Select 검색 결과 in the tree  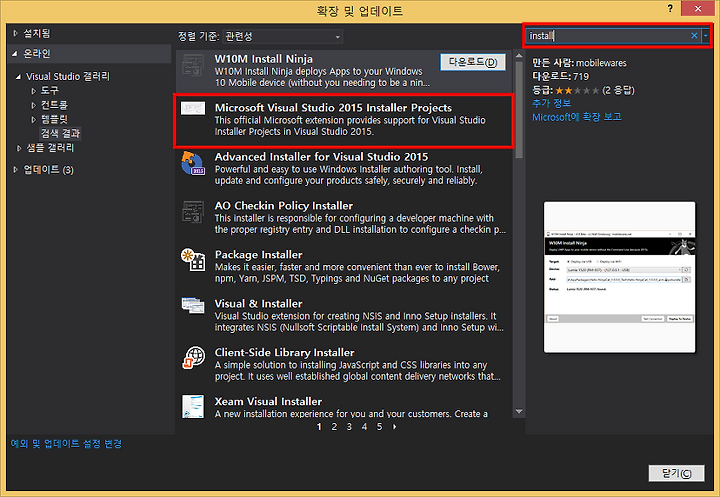click(x=61, y=134)
